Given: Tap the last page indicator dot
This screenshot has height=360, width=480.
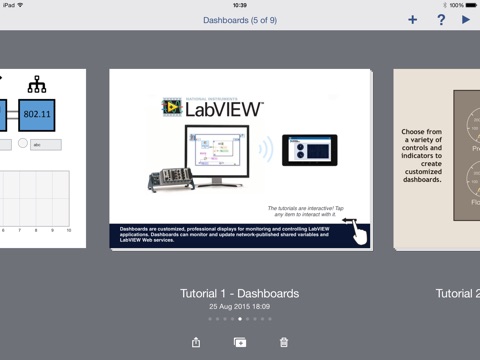Looking at the screenshot, I should 270,319.
